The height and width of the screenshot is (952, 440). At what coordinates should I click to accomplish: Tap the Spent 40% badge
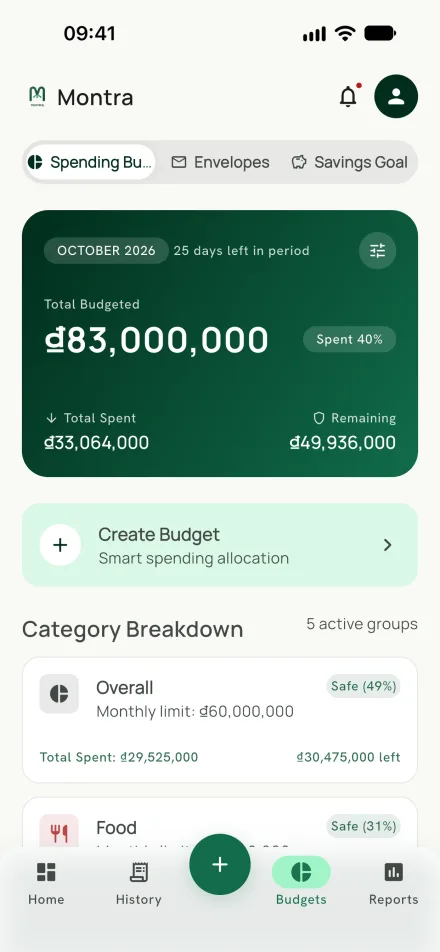[350, 339]
